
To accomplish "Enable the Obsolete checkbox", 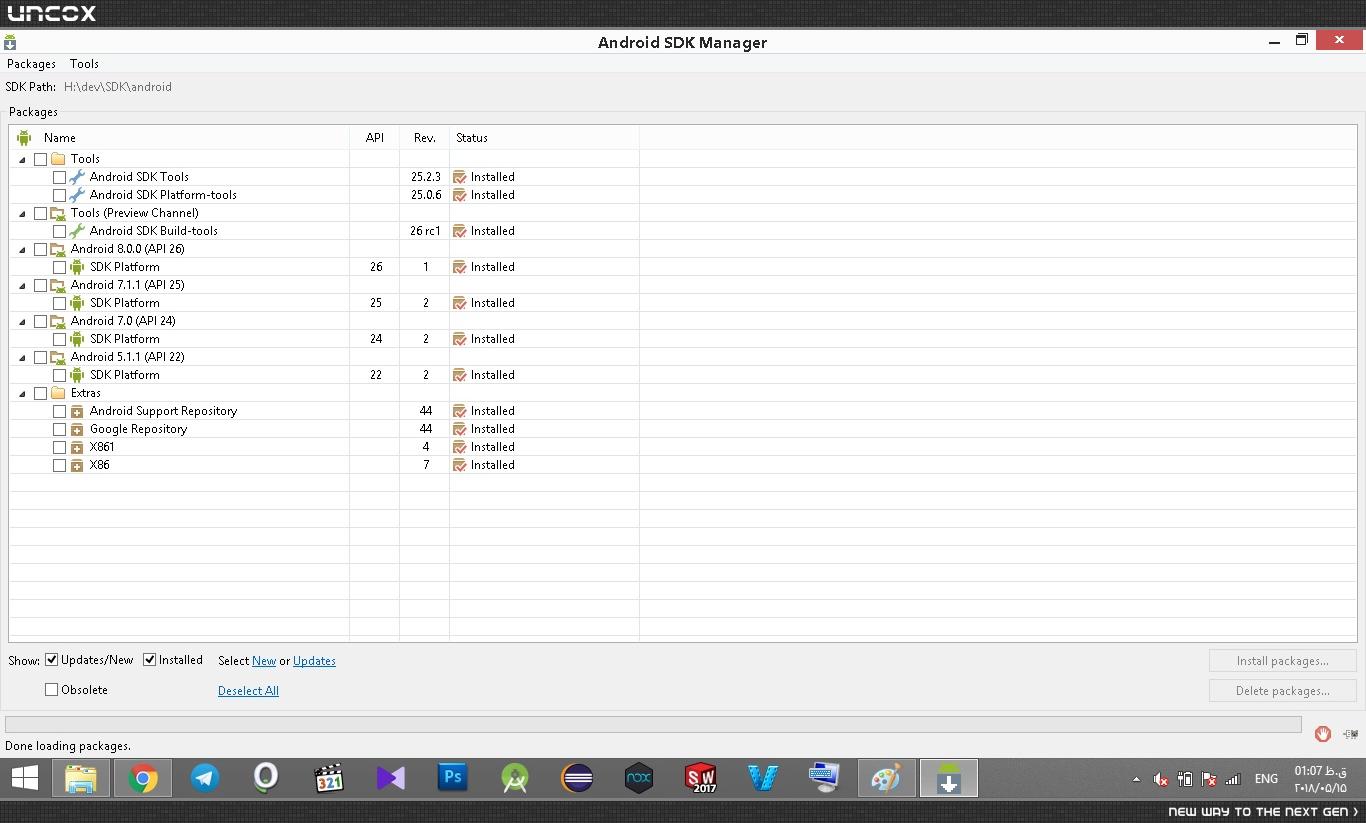I will pos(51,690).
